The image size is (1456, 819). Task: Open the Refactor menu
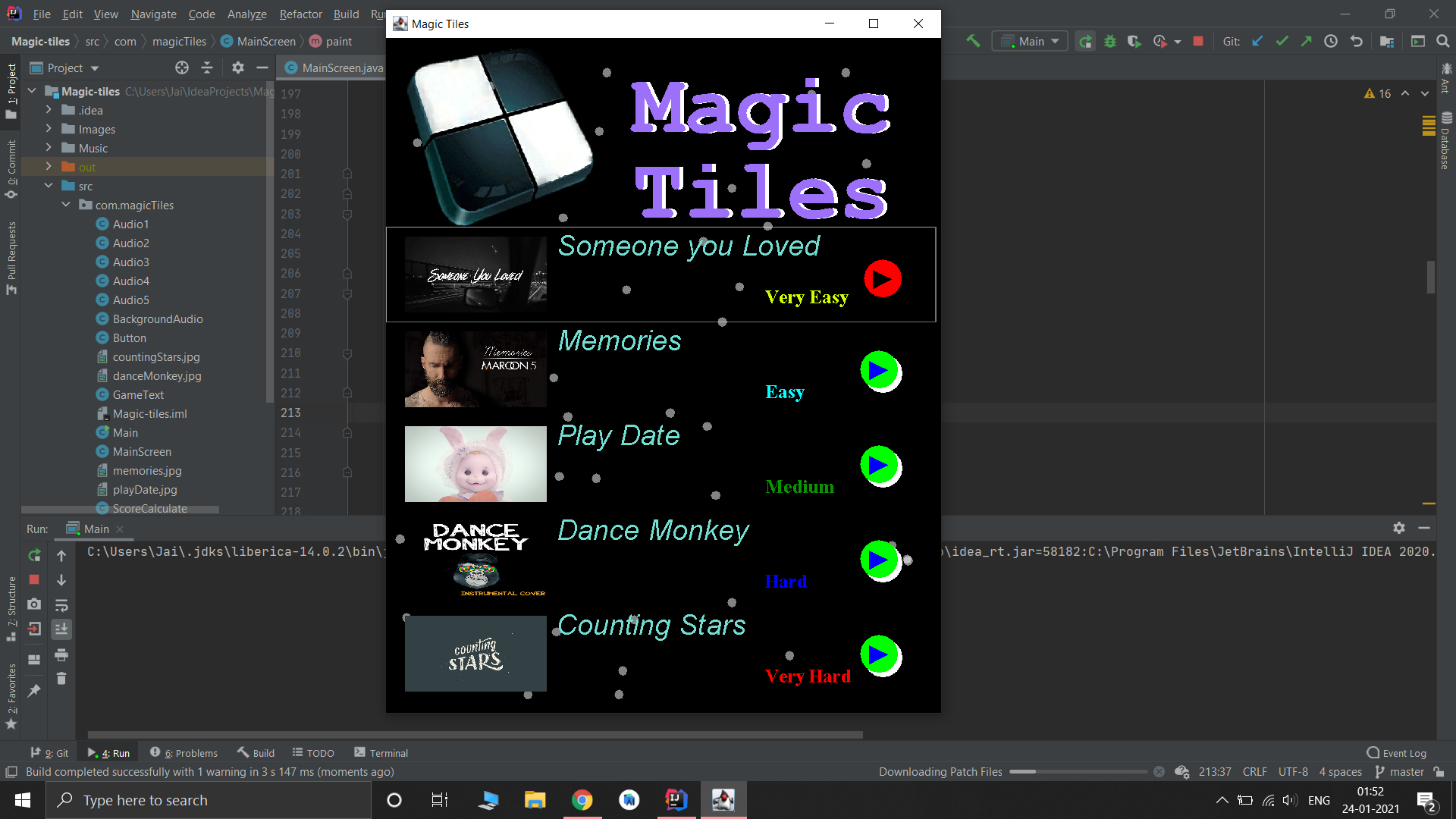pyautogui.click(x=300, y=14)
